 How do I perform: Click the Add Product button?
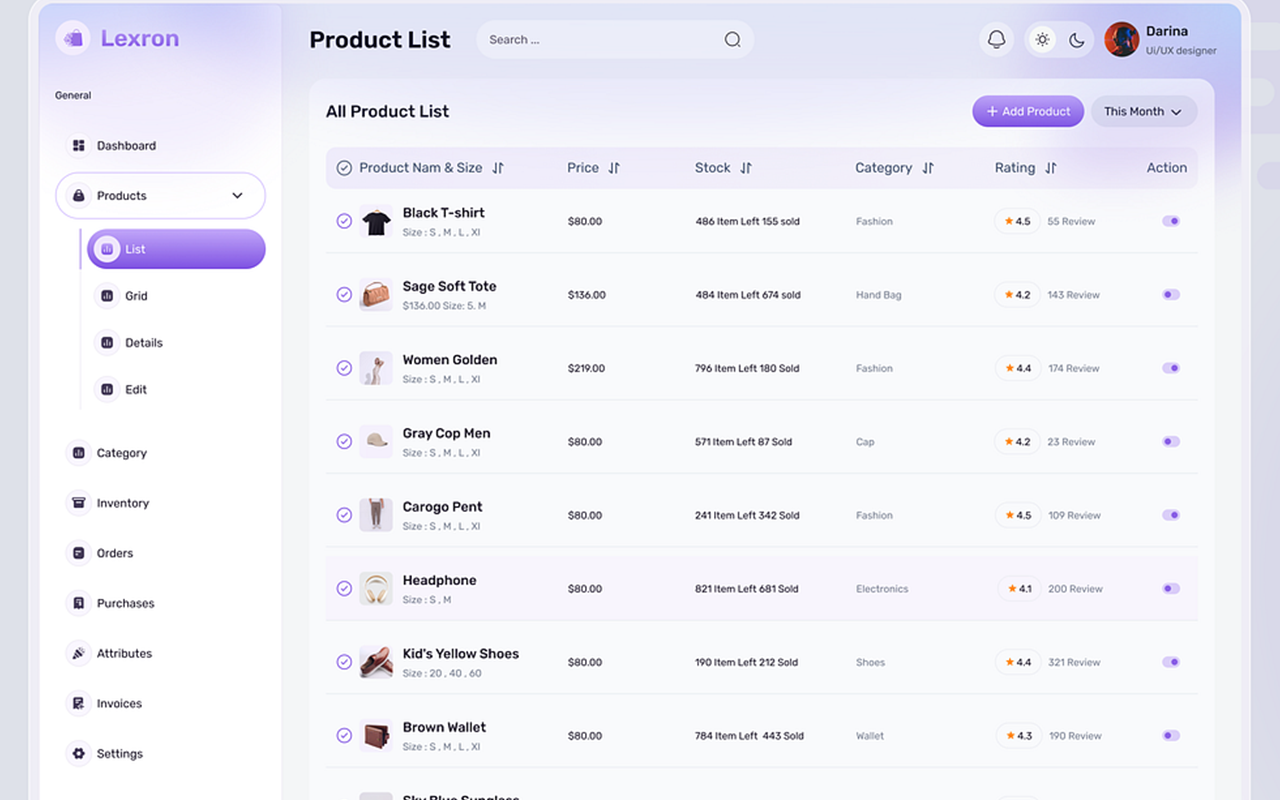tap(1028, 112)
